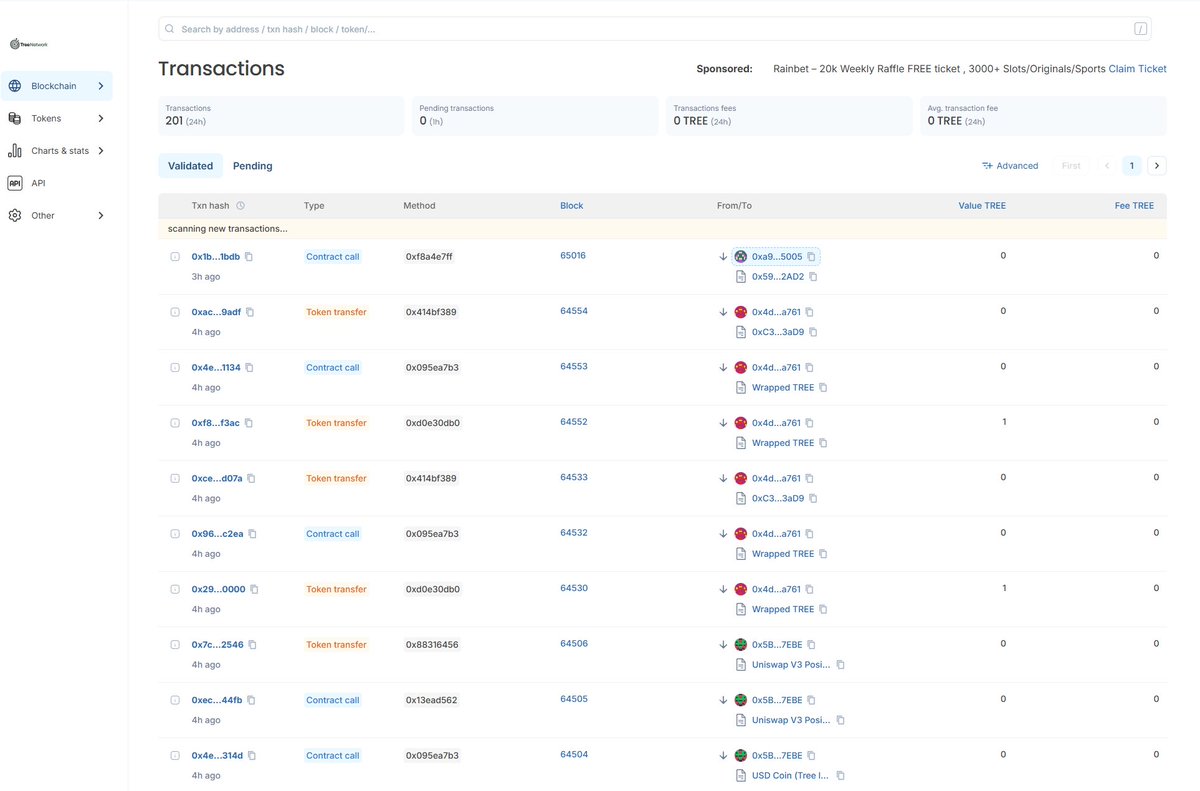Focus the address/txn hash search field
Image resolution: width=1200 pixels, height=791 pixels.
pos(654,29)
